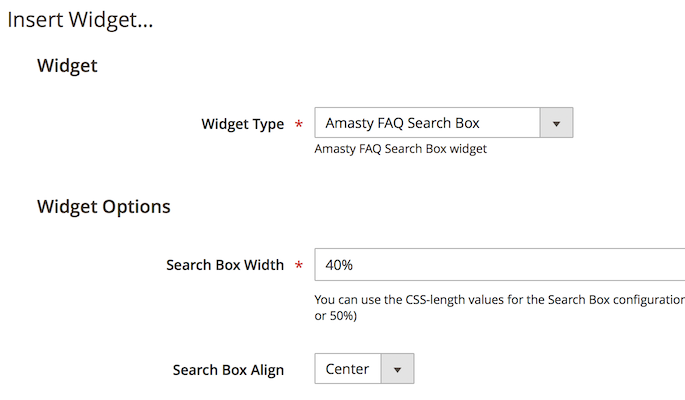Click the CSS-length values hint text
Image resolution: width=685 pixels, height=400 pixels.
tap(500, 300)
